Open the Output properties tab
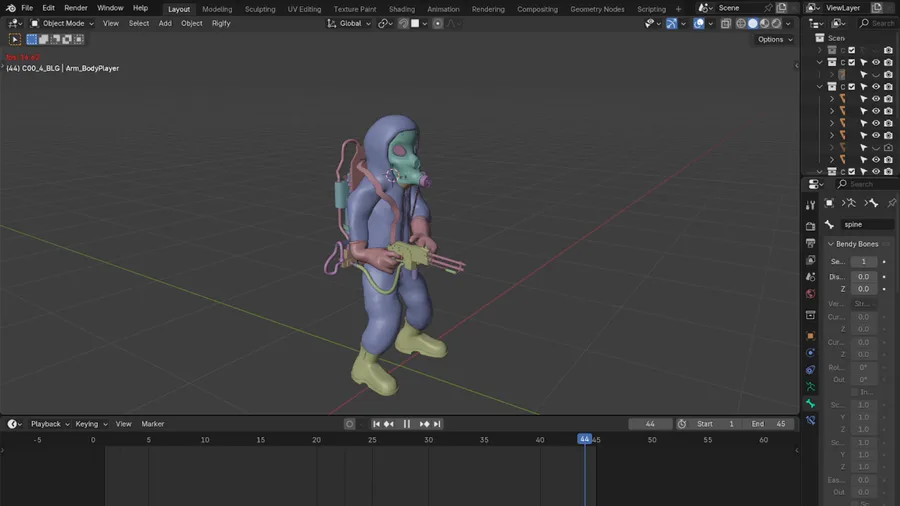The width and height of the screenshot is (900, 506). (x=810, y=243)
